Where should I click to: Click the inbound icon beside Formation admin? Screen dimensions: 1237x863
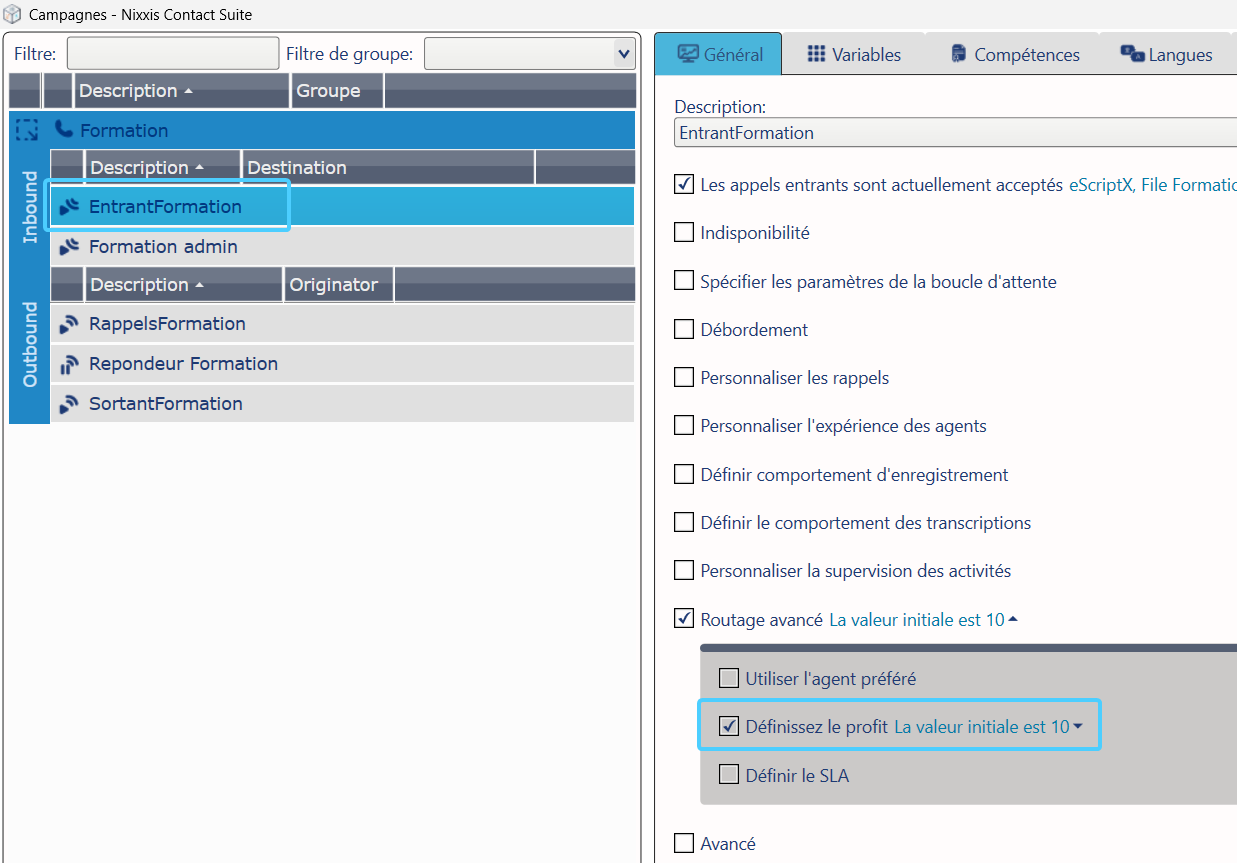click(69, 247)
